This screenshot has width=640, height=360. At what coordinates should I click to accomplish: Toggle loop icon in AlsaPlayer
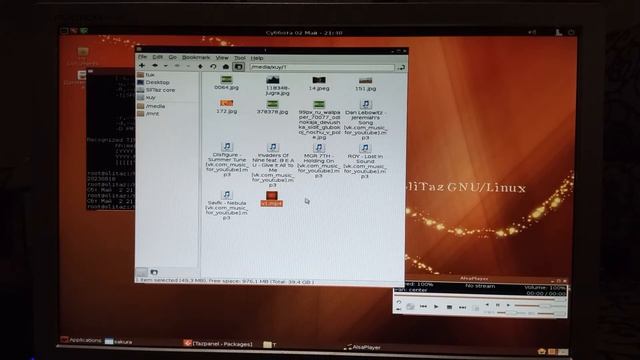pyautogui.click(x=399, y=302)
